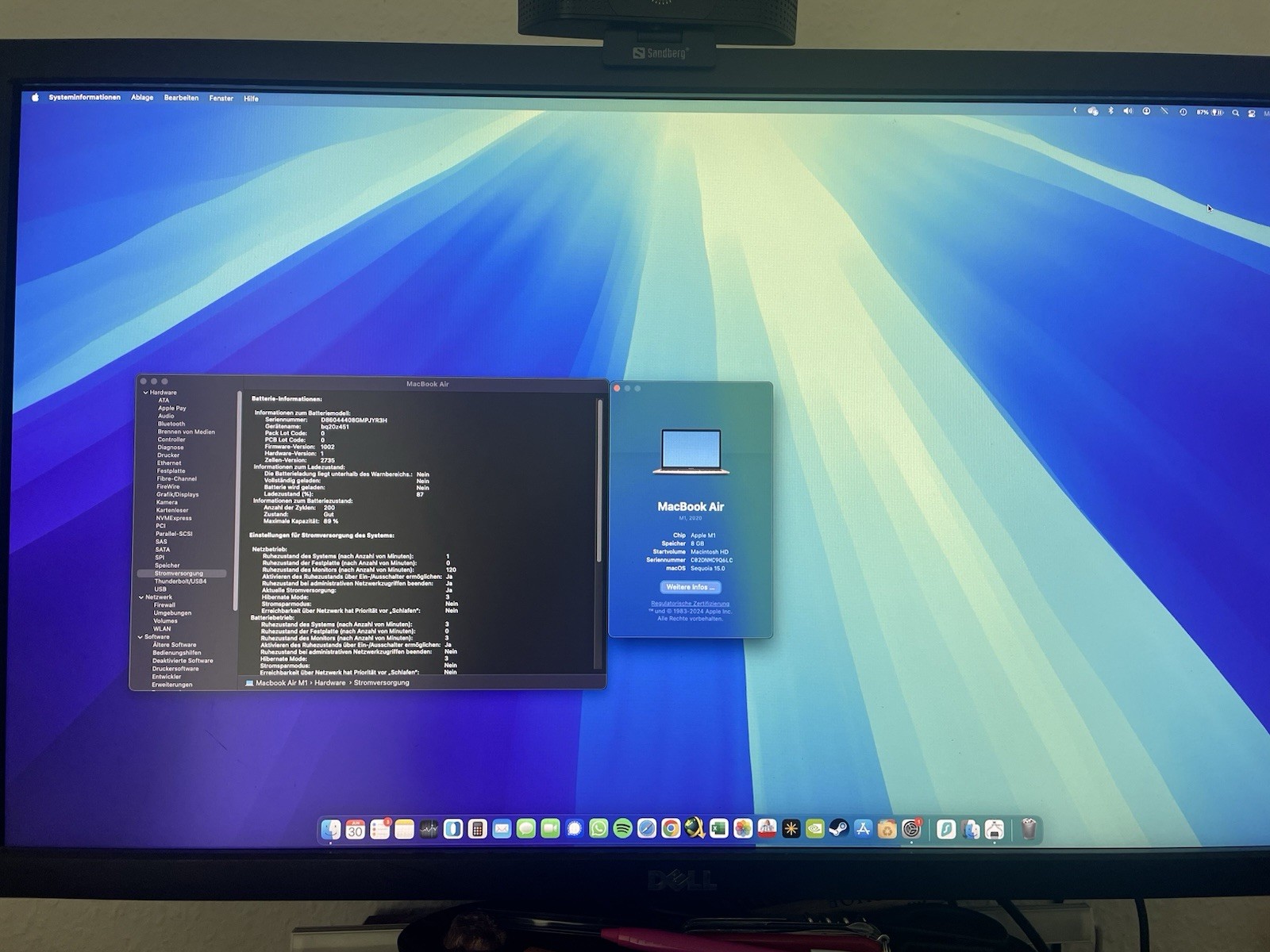Open Bluetooth status in menu bar
1270x952 pixels.
(1110, 111)
